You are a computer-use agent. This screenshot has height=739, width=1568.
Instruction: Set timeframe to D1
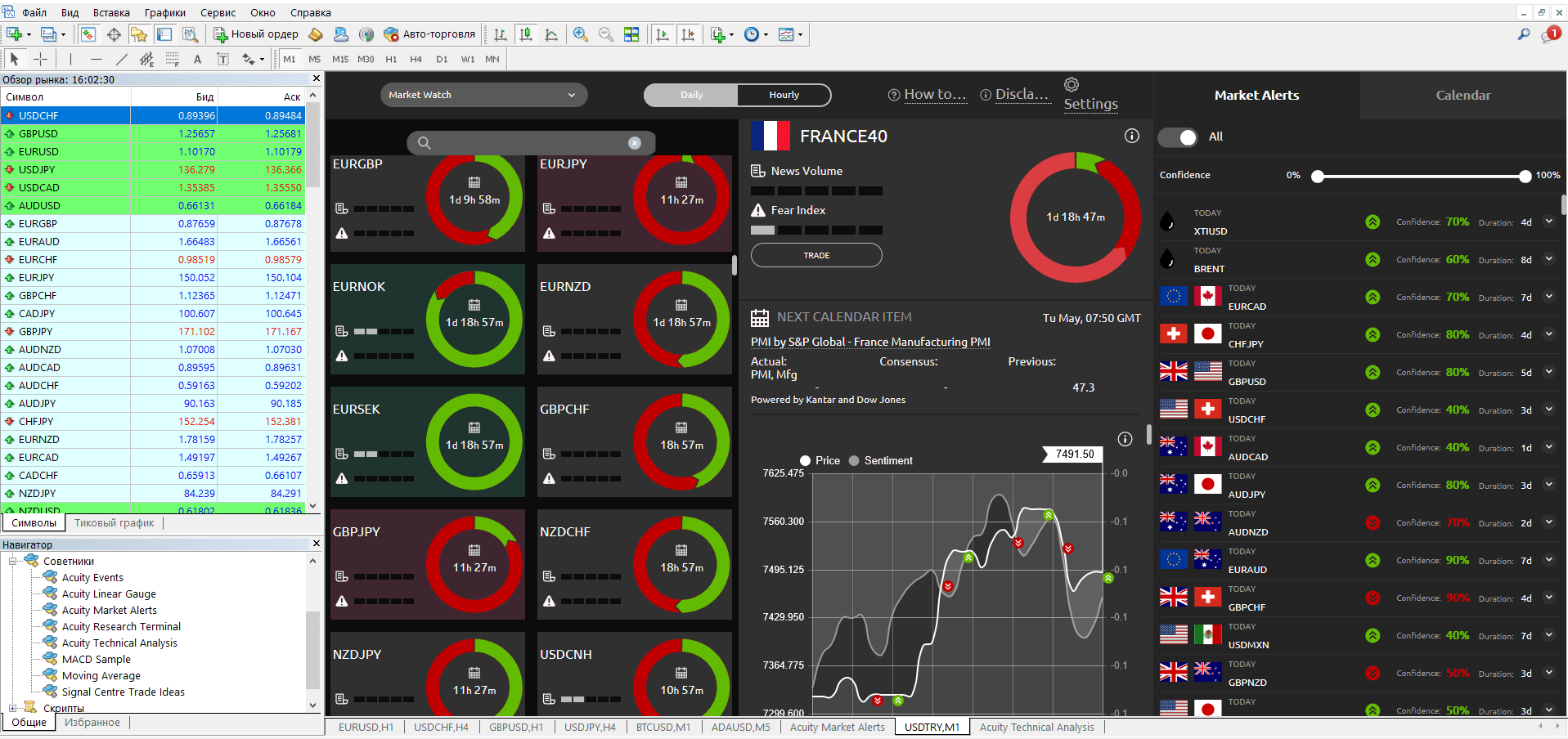pos(442,59)
